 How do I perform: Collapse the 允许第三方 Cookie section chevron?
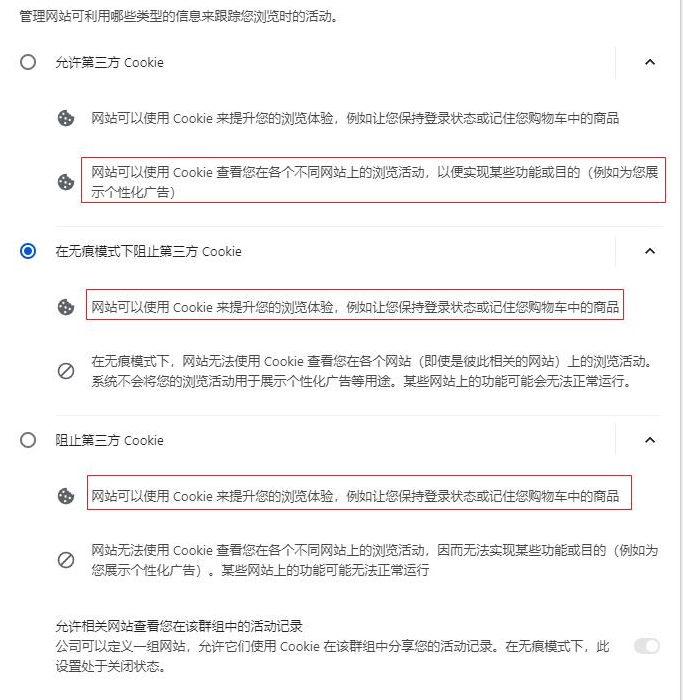click(650, 62)
